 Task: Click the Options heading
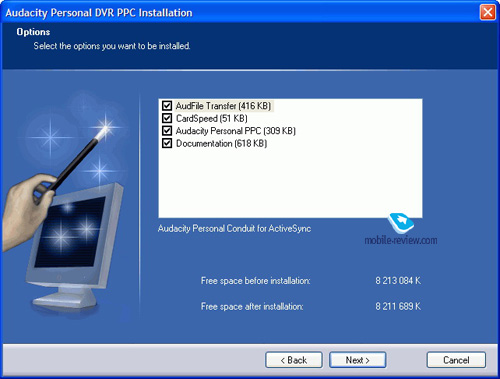33,32
